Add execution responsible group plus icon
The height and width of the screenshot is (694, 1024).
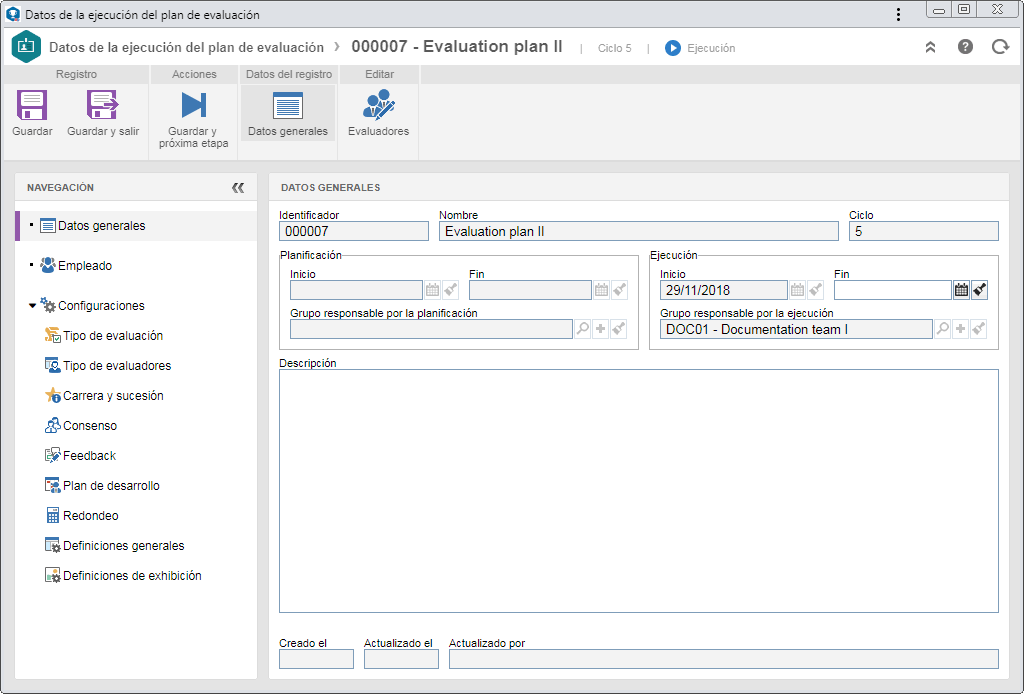coord(961,329)
